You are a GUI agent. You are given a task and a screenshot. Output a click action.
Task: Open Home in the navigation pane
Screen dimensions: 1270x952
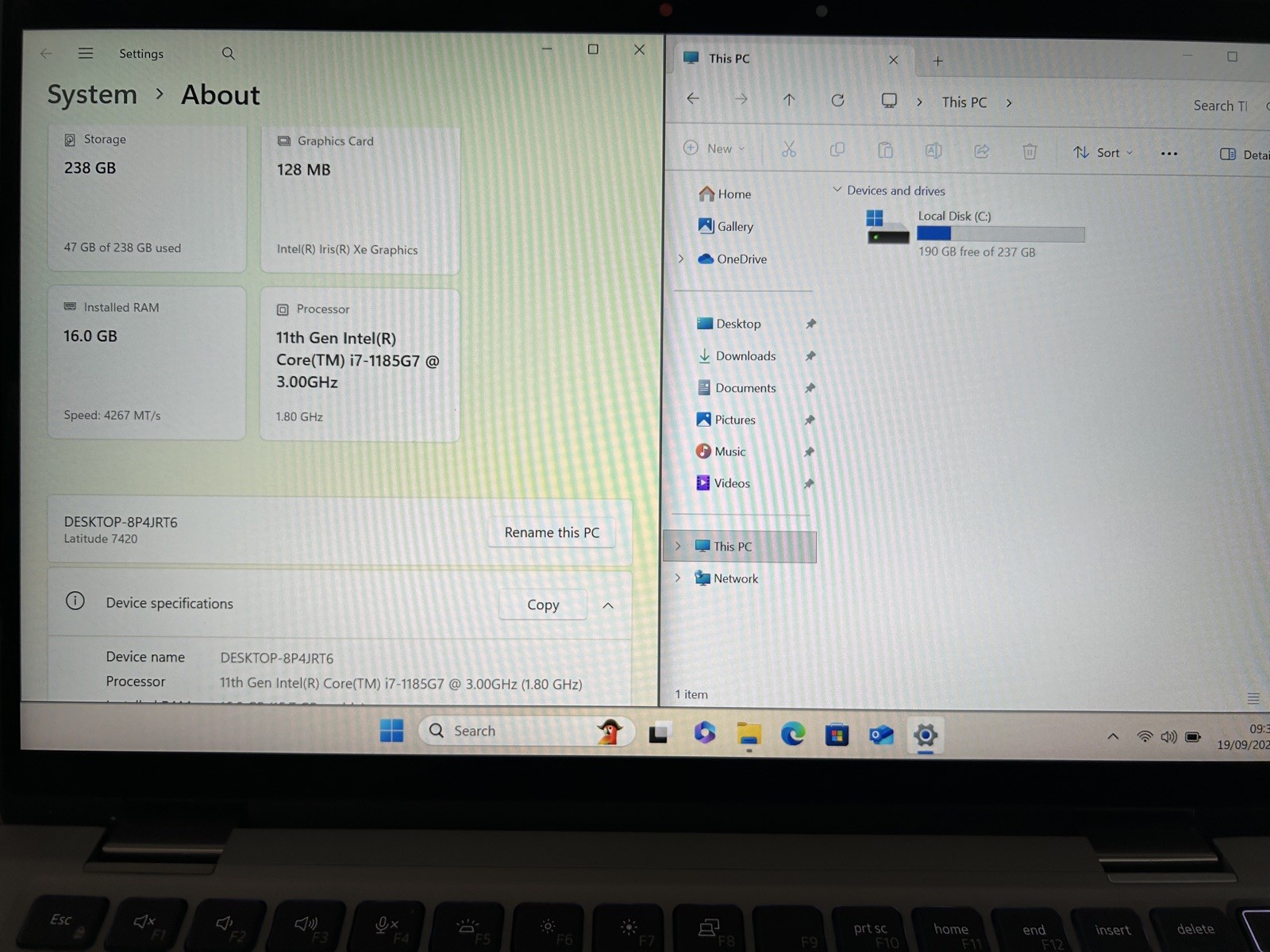[725, 194]
